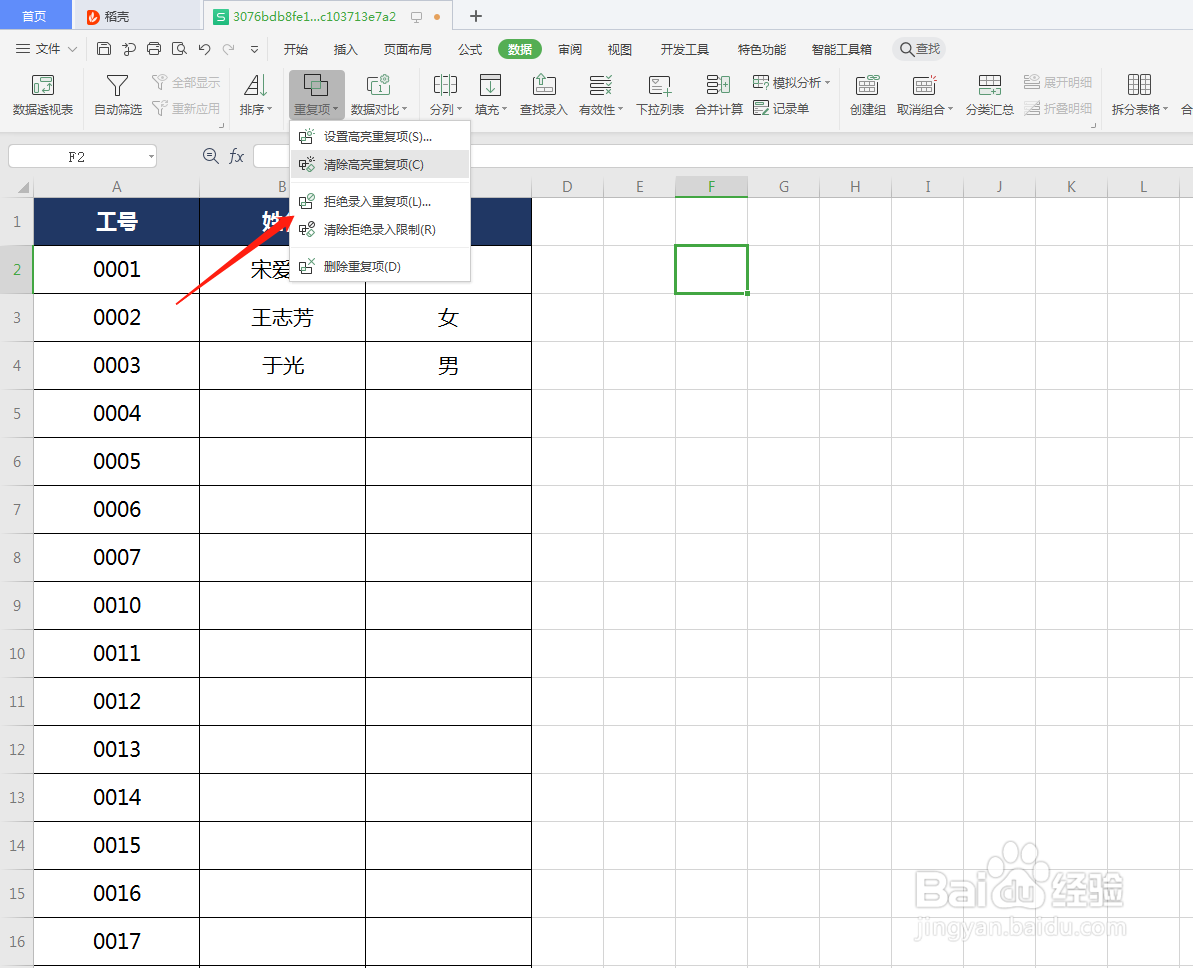
Task: Select row header 5
Action: click(17, 414)
